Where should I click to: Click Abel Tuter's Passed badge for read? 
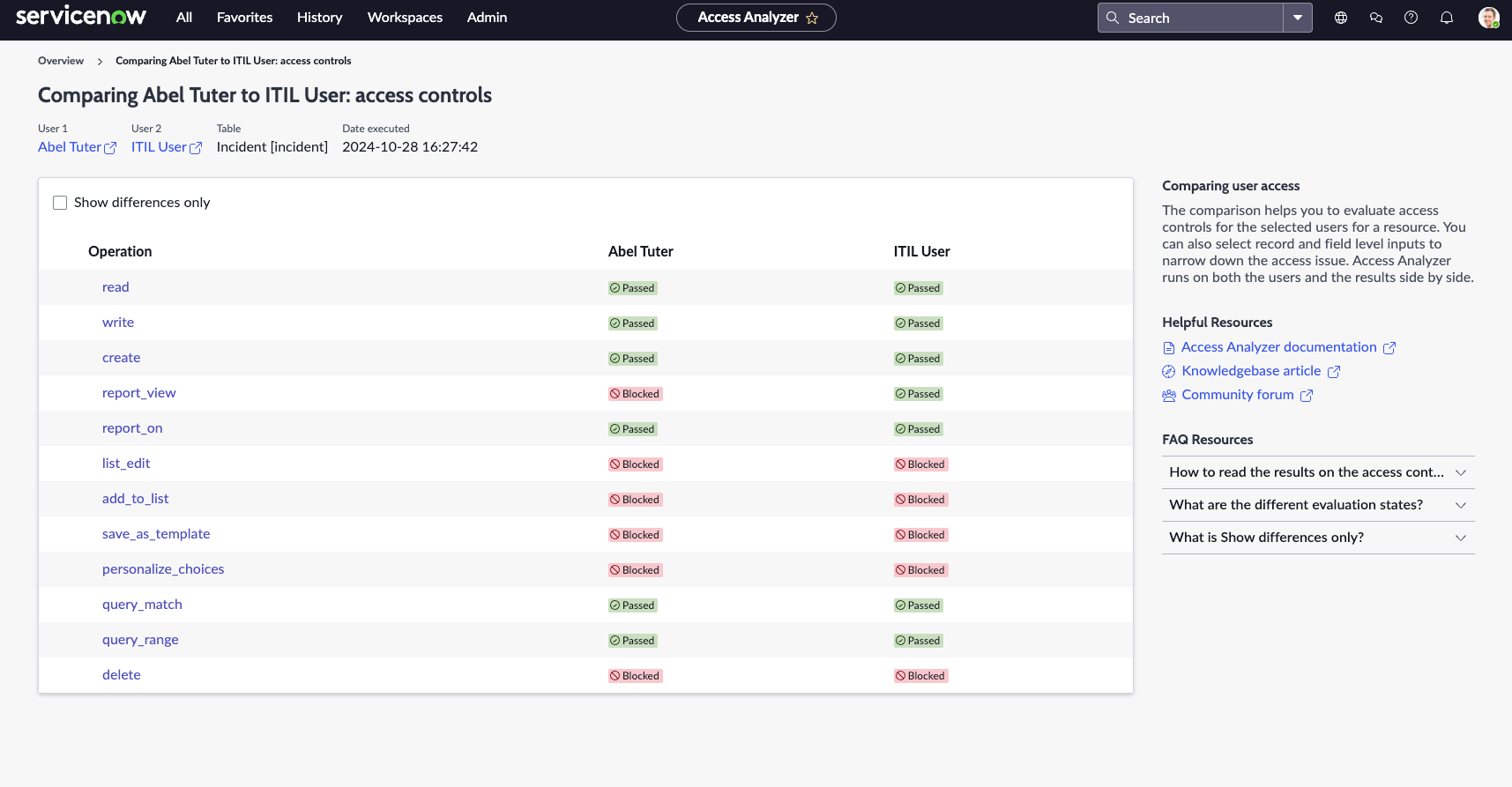click(632, 288)
